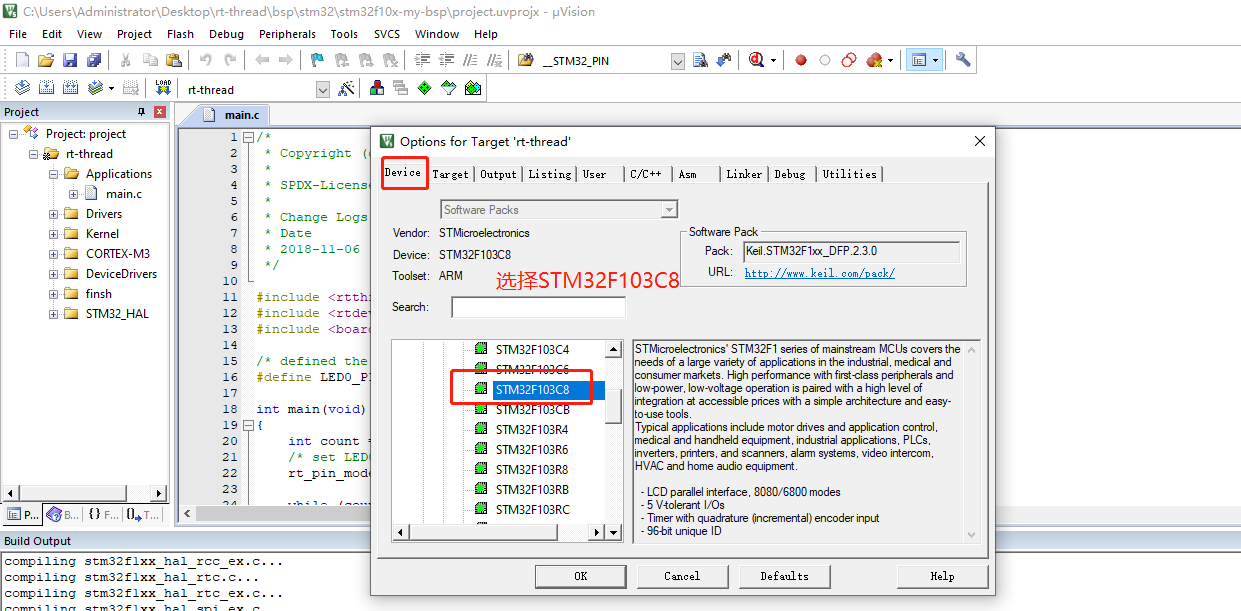Create a new file from toolbar
This screenshot has width=1241, height=611.
22,60
